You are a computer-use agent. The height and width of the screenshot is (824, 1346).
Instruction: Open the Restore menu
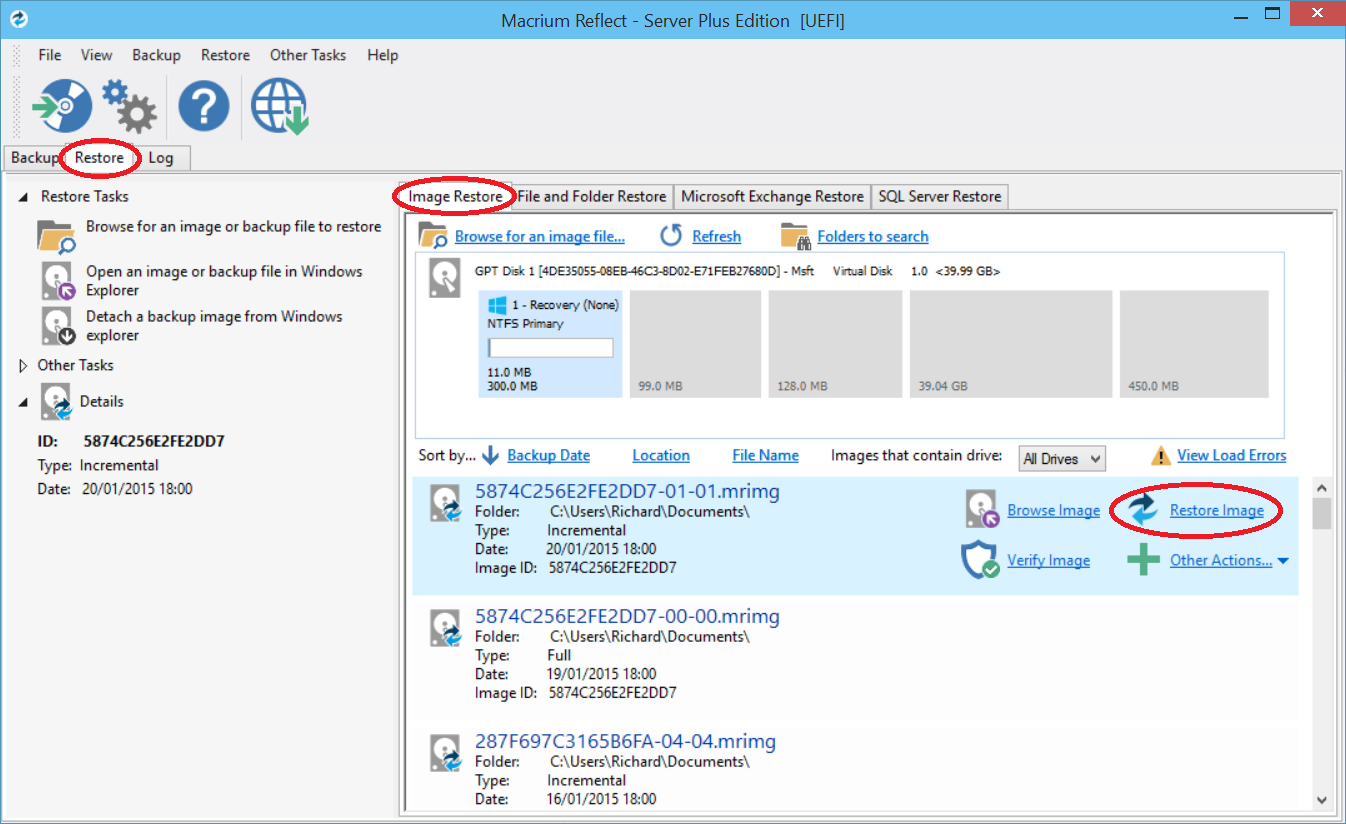coord(225,55)
